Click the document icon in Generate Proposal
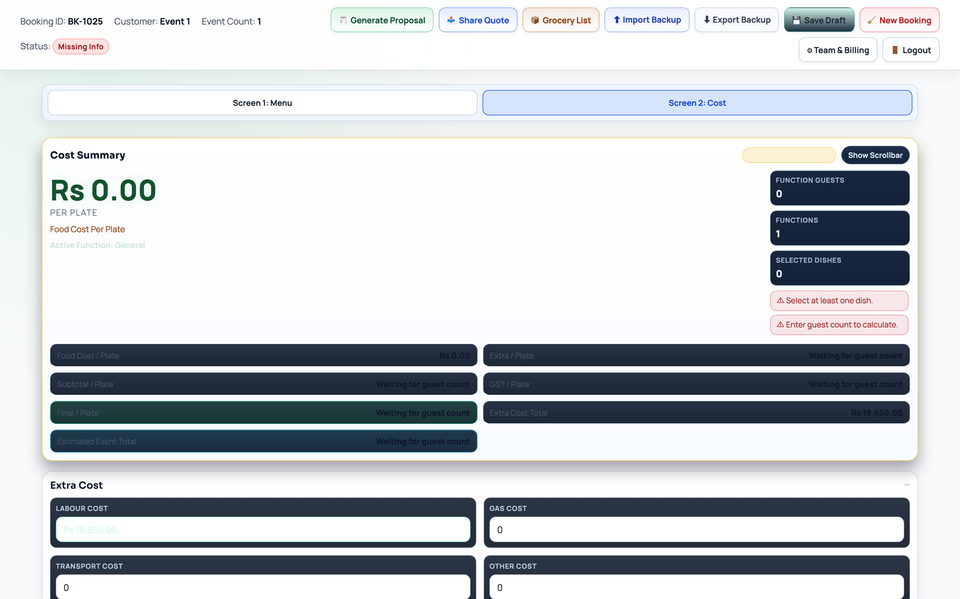This screenshot has width=960, height=599. [343, 19]
